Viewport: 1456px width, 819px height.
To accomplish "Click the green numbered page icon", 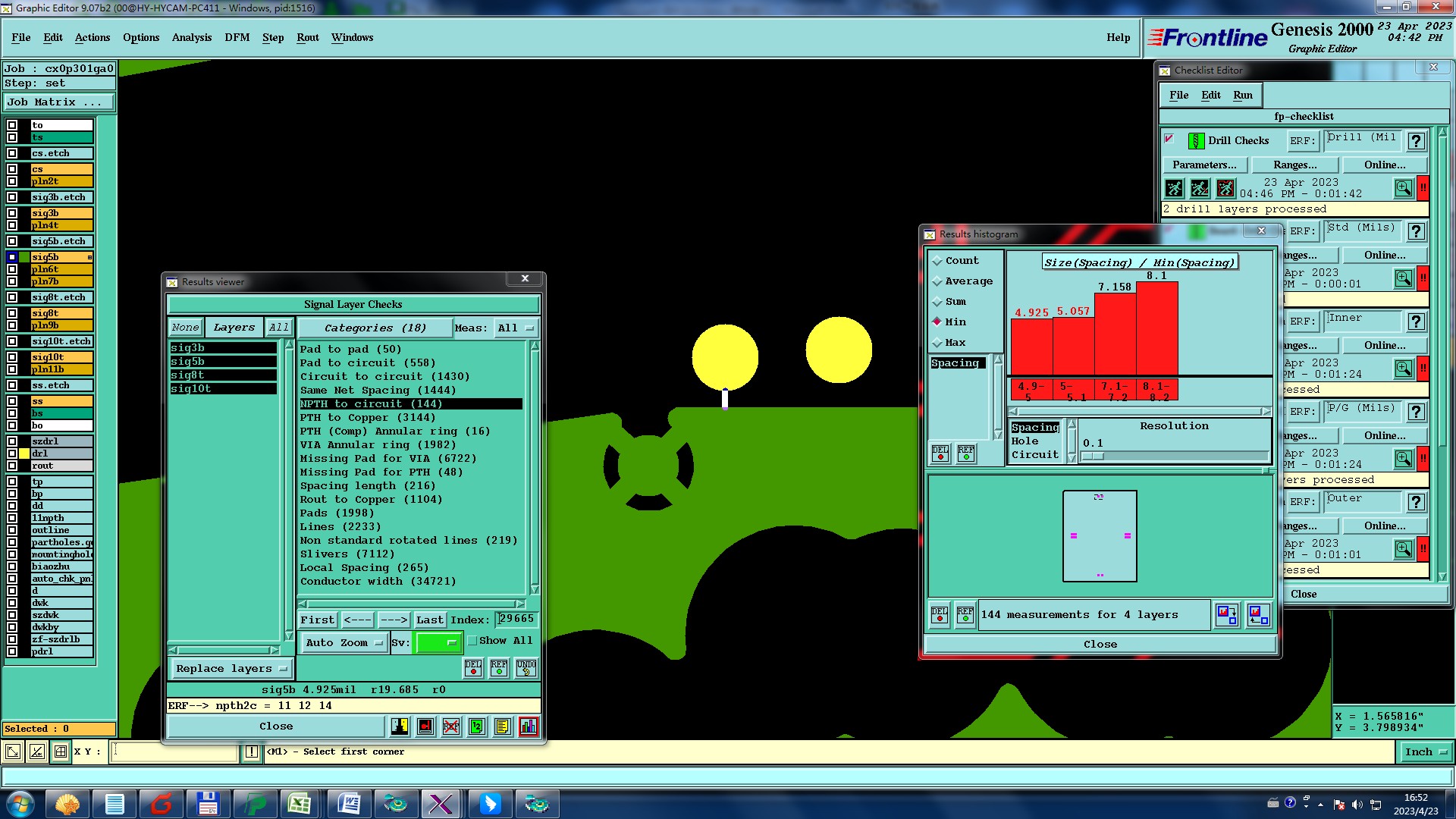I will pos(477,726).
